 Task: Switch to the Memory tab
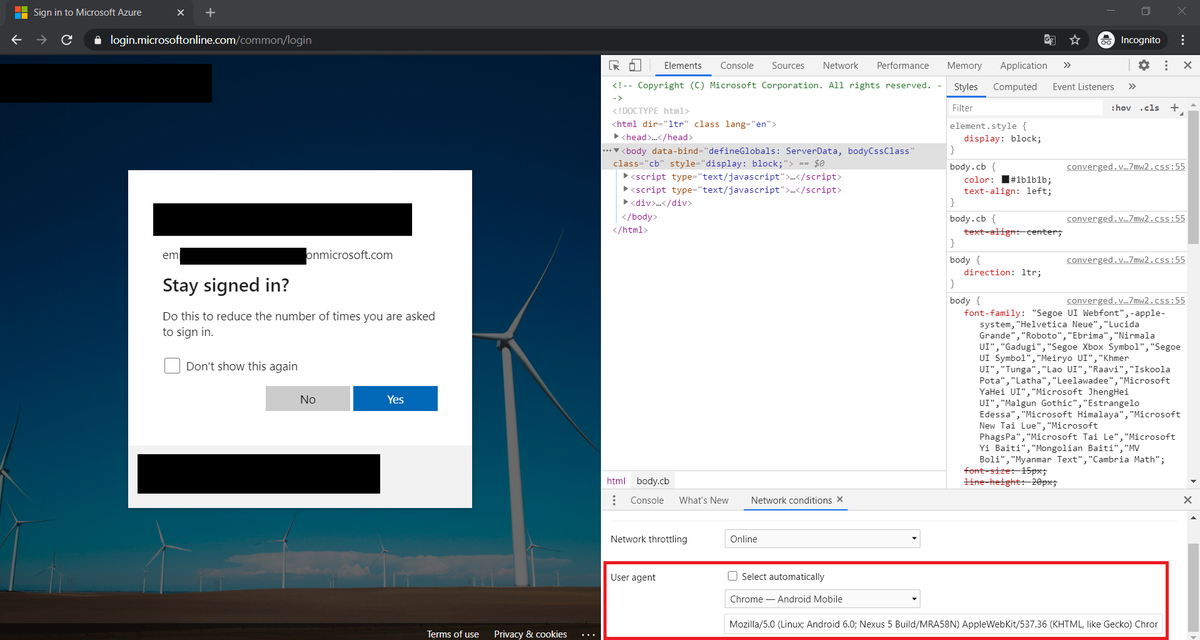pos(964,65)
